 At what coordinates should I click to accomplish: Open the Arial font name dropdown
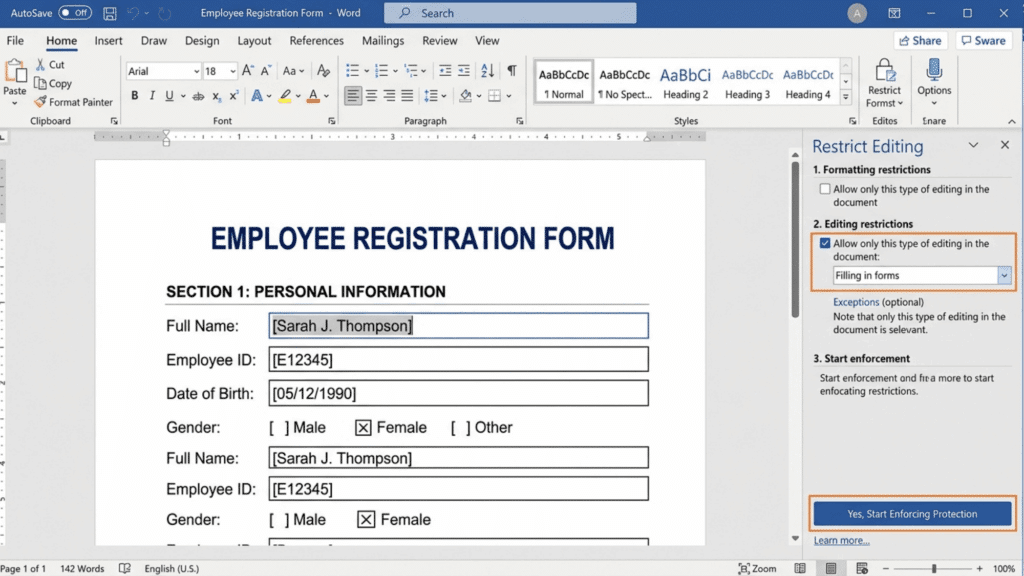195,71
